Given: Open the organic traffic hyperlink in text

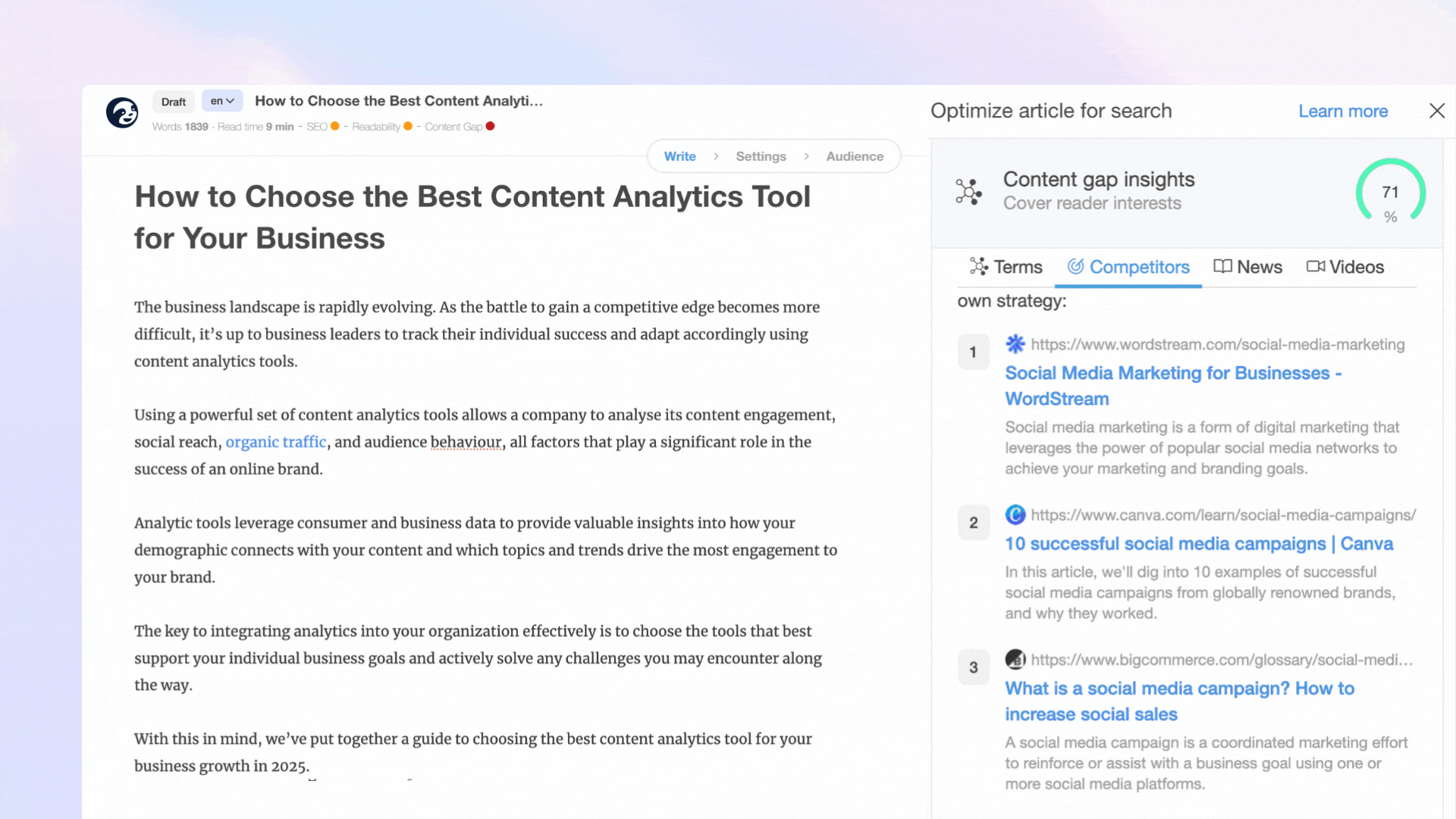Looking at the screenshot, I should click(x=275, y=441).
